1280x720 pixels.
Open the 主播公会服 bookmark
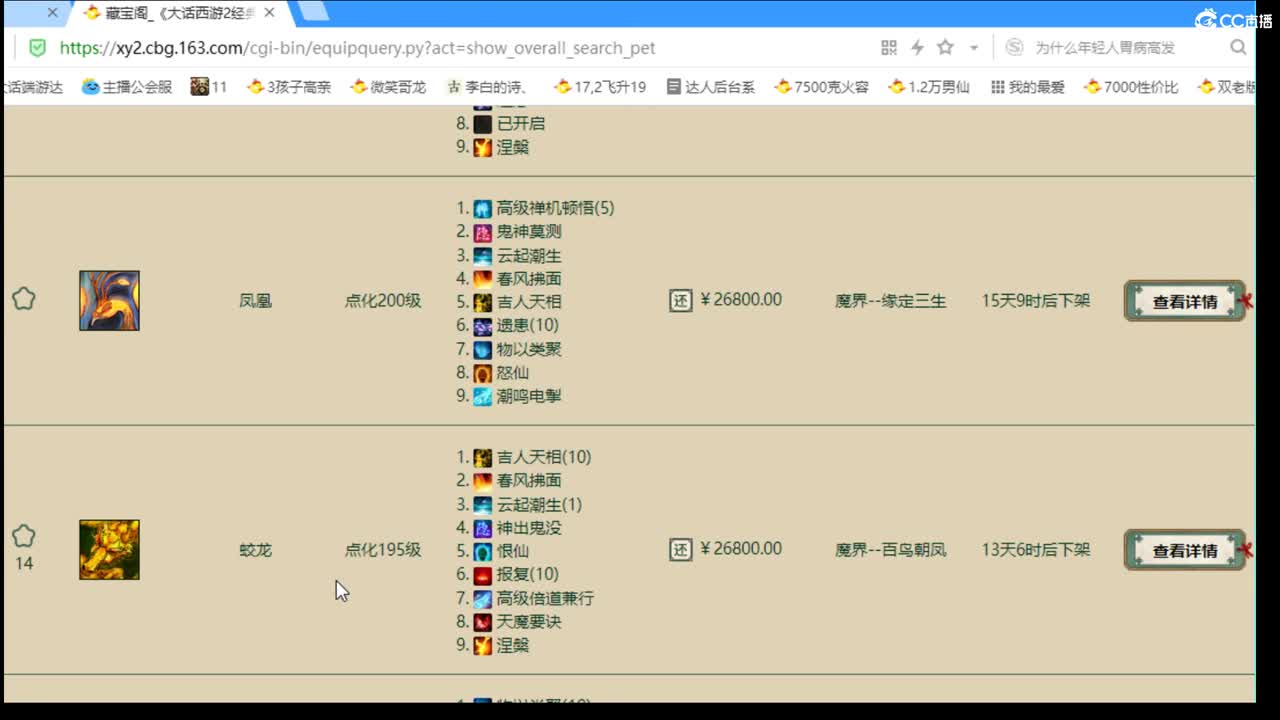click(x=127, y=87)
